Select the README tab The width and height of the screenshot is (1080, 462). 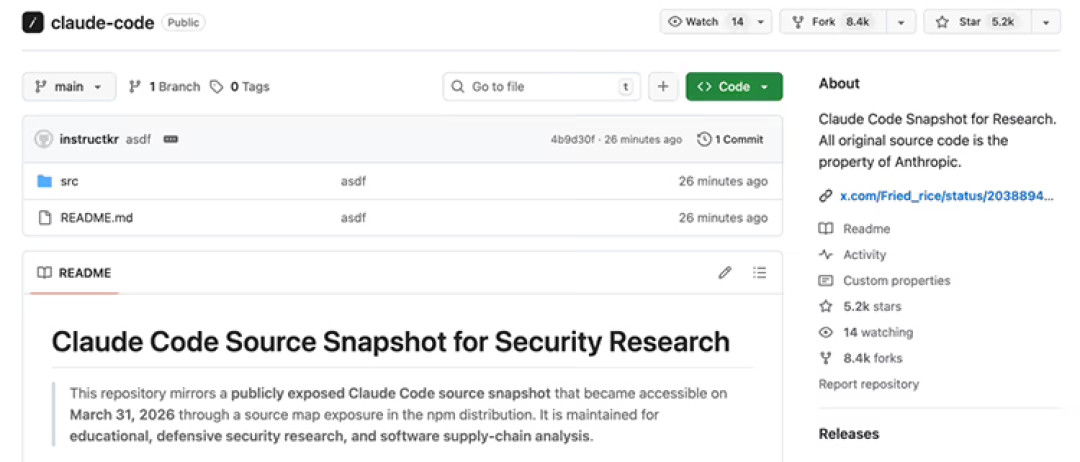pyautogui.click(x=74, y=273)
